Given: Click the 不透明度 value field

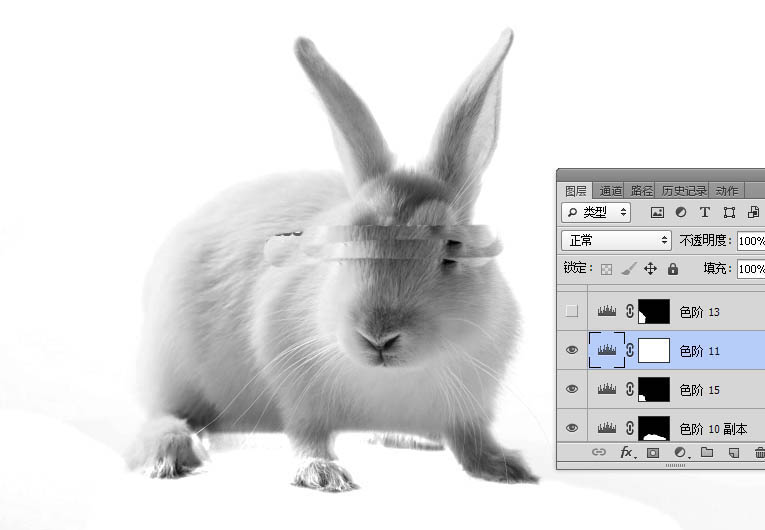Looking at the screenshot, I should pyautogui.click(x=751, y=241).
